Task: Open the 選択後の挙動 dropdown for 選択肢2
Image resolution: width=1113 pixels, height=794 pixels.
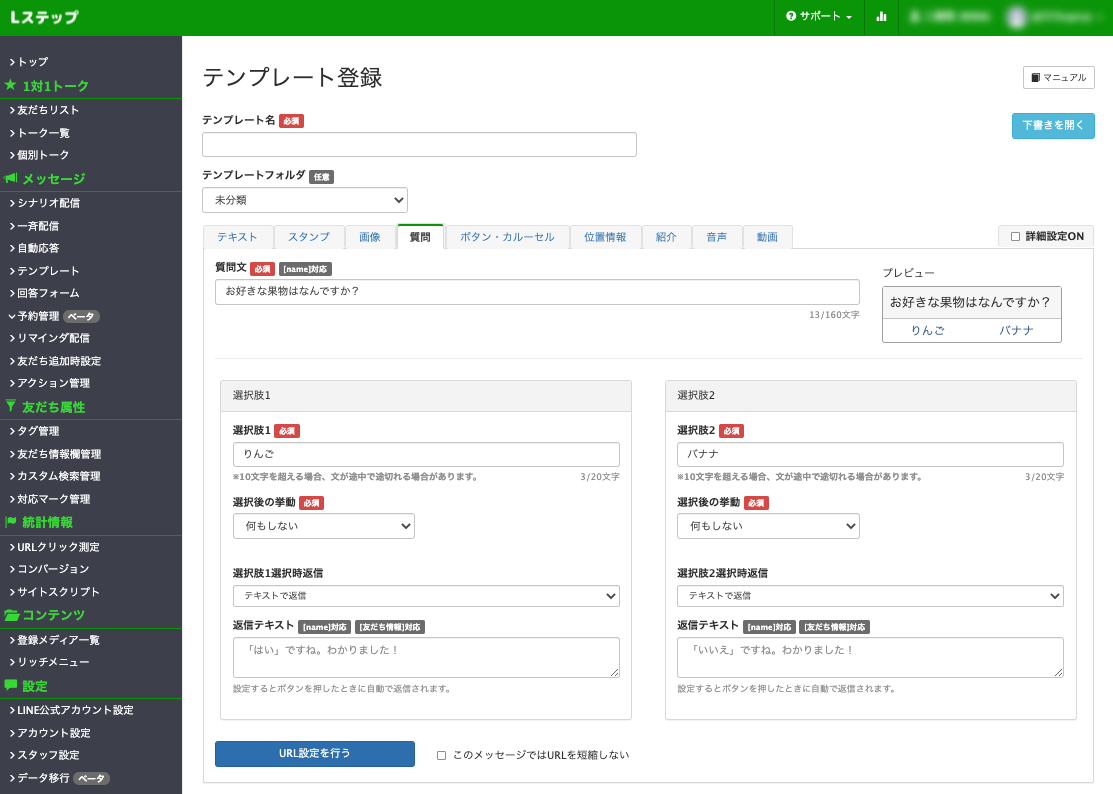Action: click(768, 525)
